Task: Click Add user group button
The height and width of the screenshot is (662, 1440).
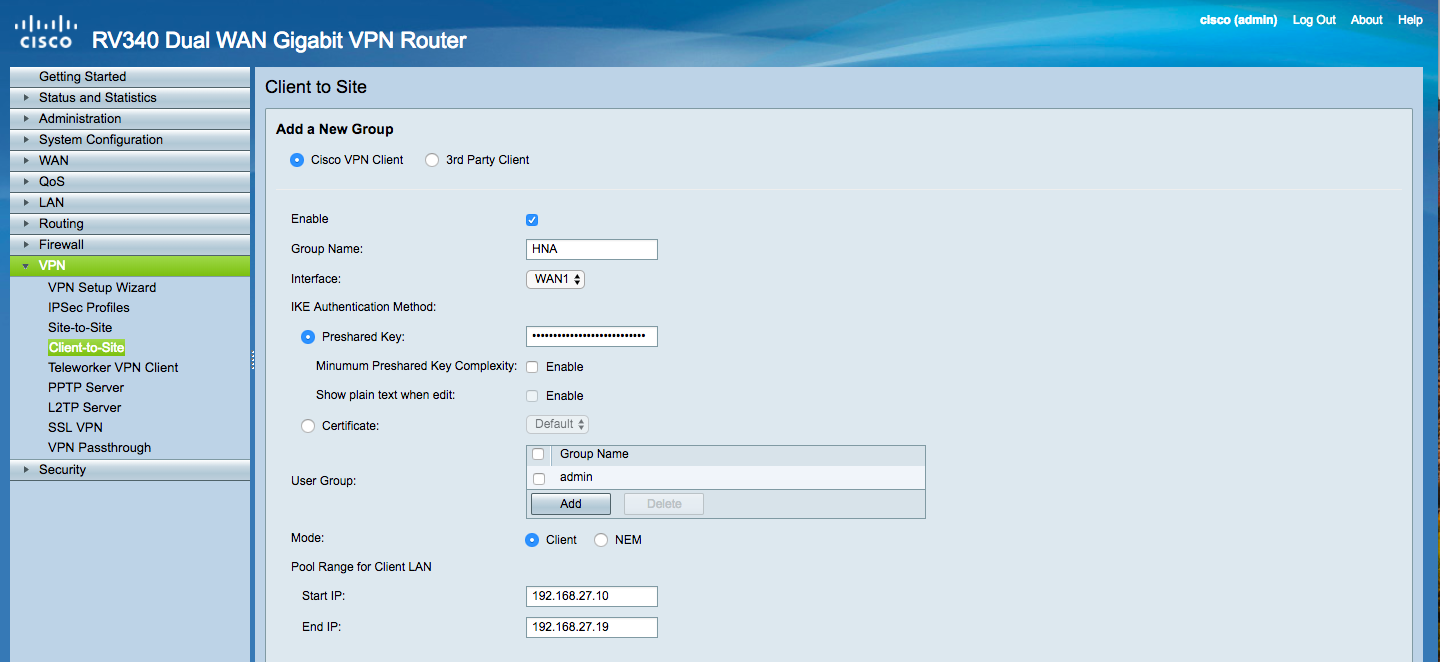Action: (571, 504)
